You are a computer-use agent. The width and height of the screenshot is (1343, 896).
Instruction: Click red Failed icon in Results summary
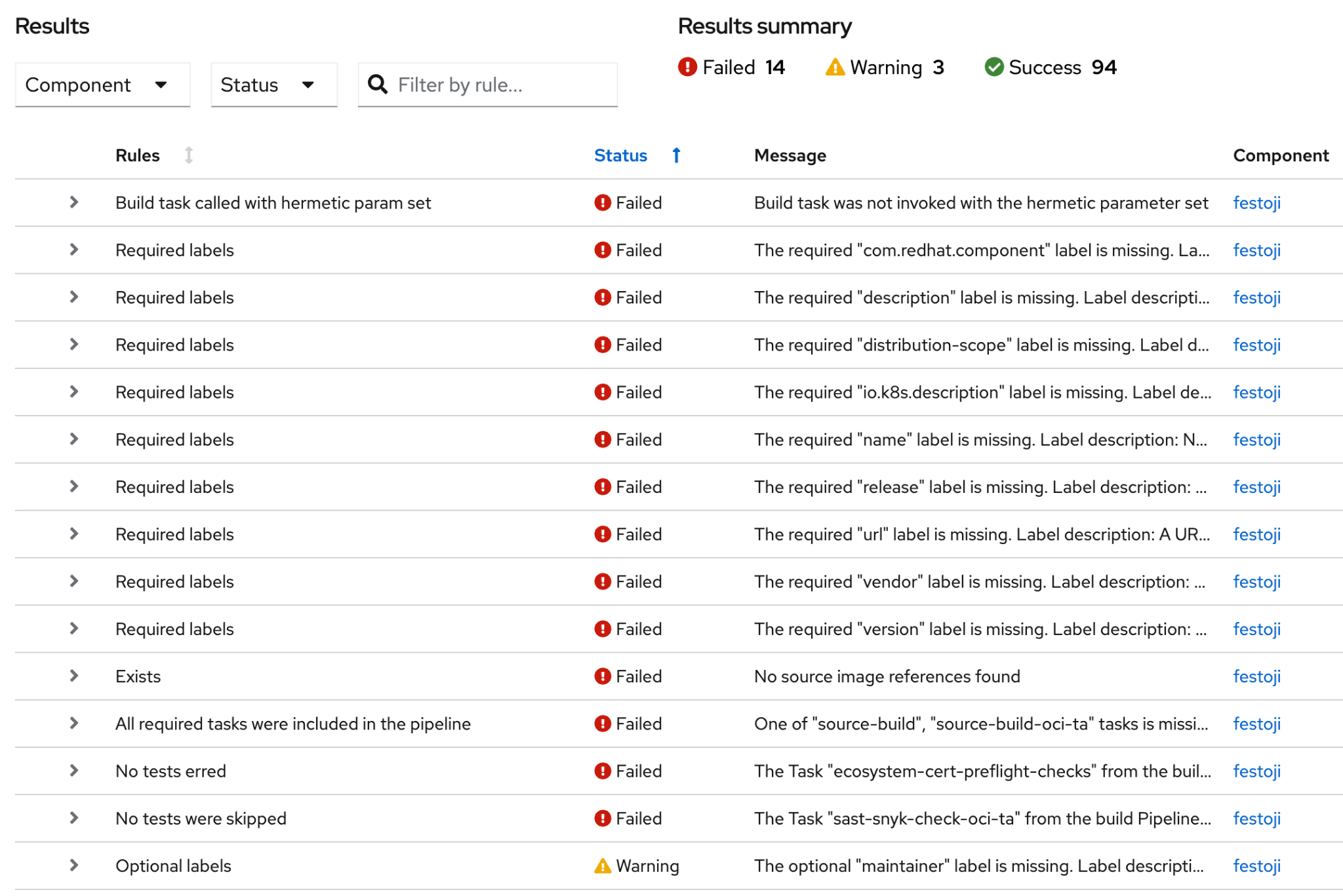pyautogui.click(x=687, y=67)
